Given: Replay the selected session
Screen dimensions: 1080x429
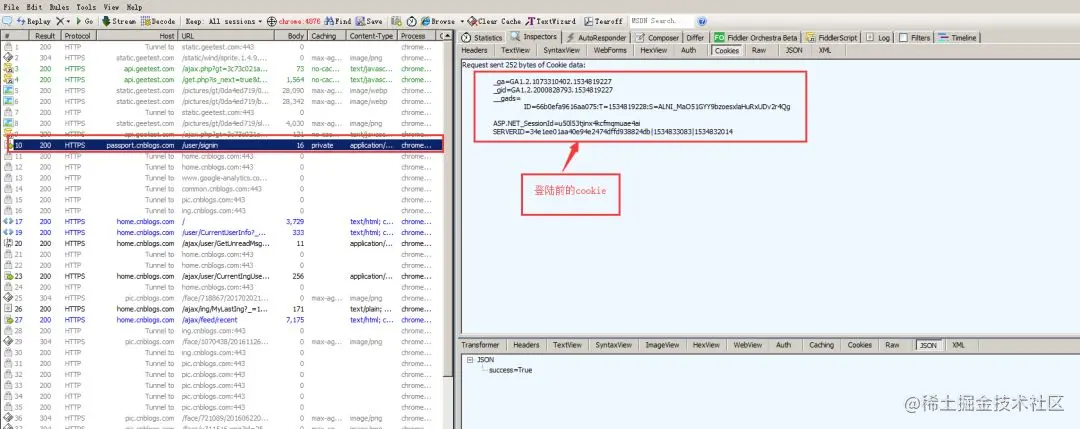Looking at the screenshot, I should [x=34, y=21].
